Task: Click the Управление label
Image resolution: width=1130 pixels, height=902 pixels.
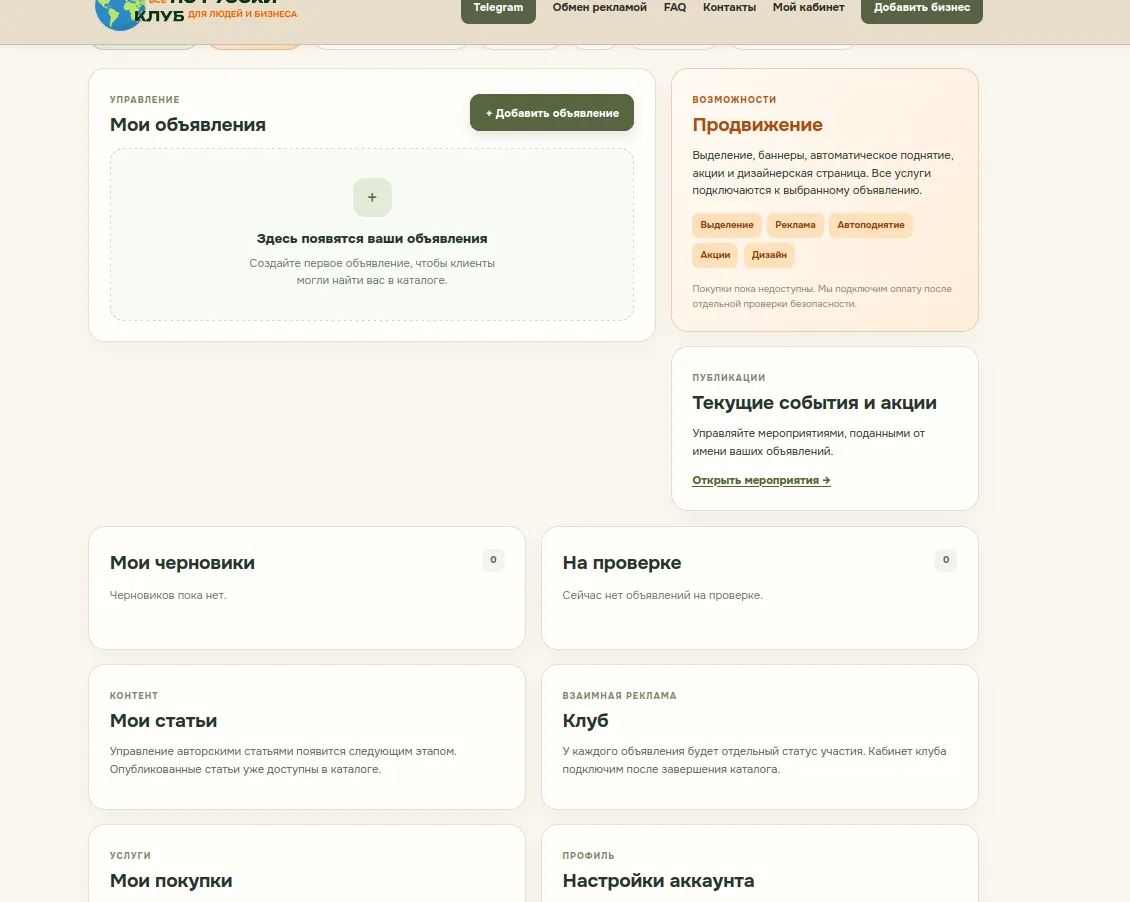Action: (144, 99)
